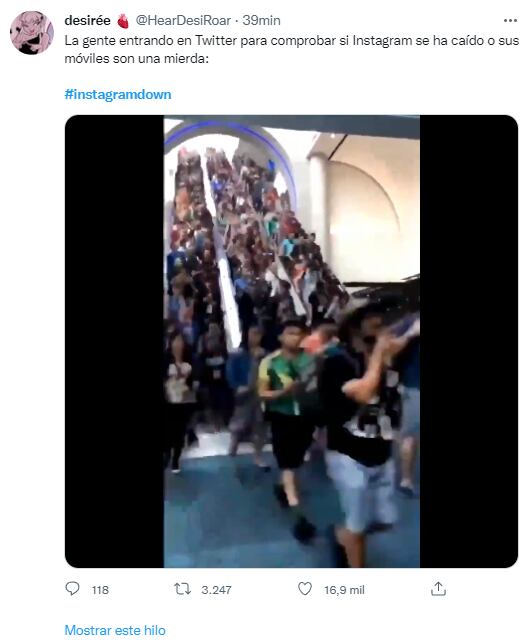Image resolution: width=529 pixels, height=640 pixels.
Task: Click the tweet text about Instagram caído
Action: click(291, 49)
